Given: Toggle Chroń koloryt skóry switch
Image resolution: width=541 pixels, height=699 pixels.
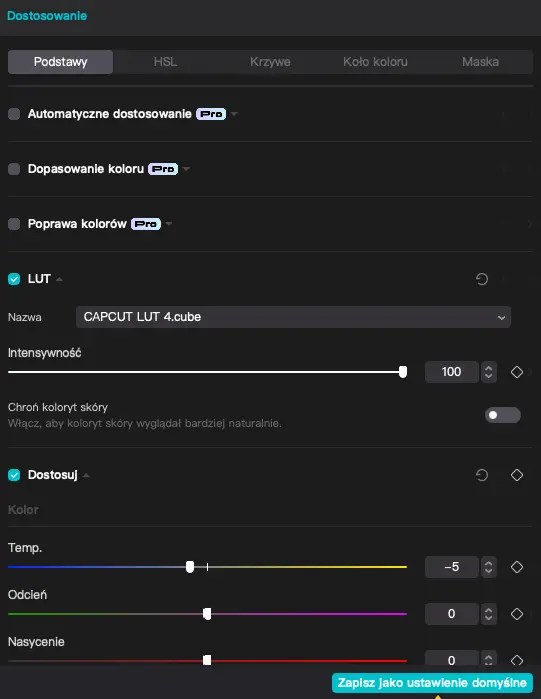Looking at the screenshot, I should [503, 415].
